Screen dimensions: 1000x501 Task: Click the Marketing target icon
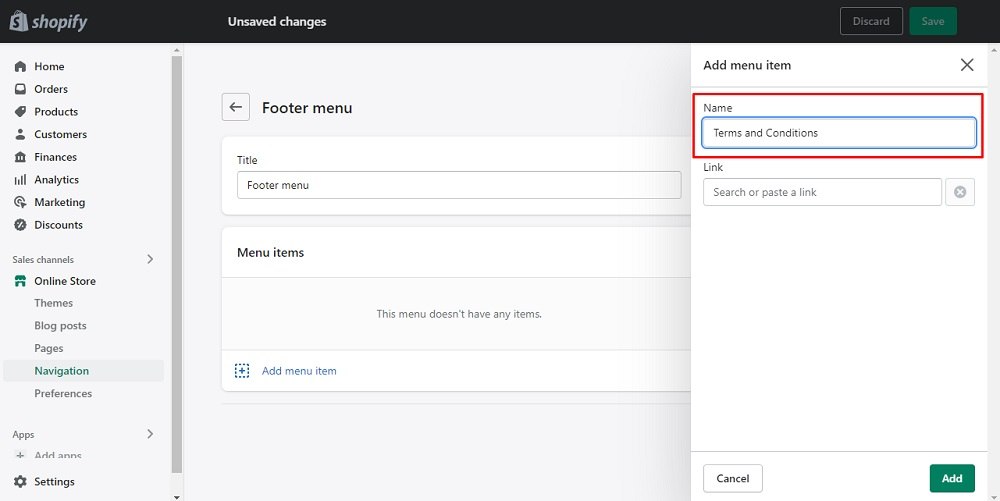[20, 202]
